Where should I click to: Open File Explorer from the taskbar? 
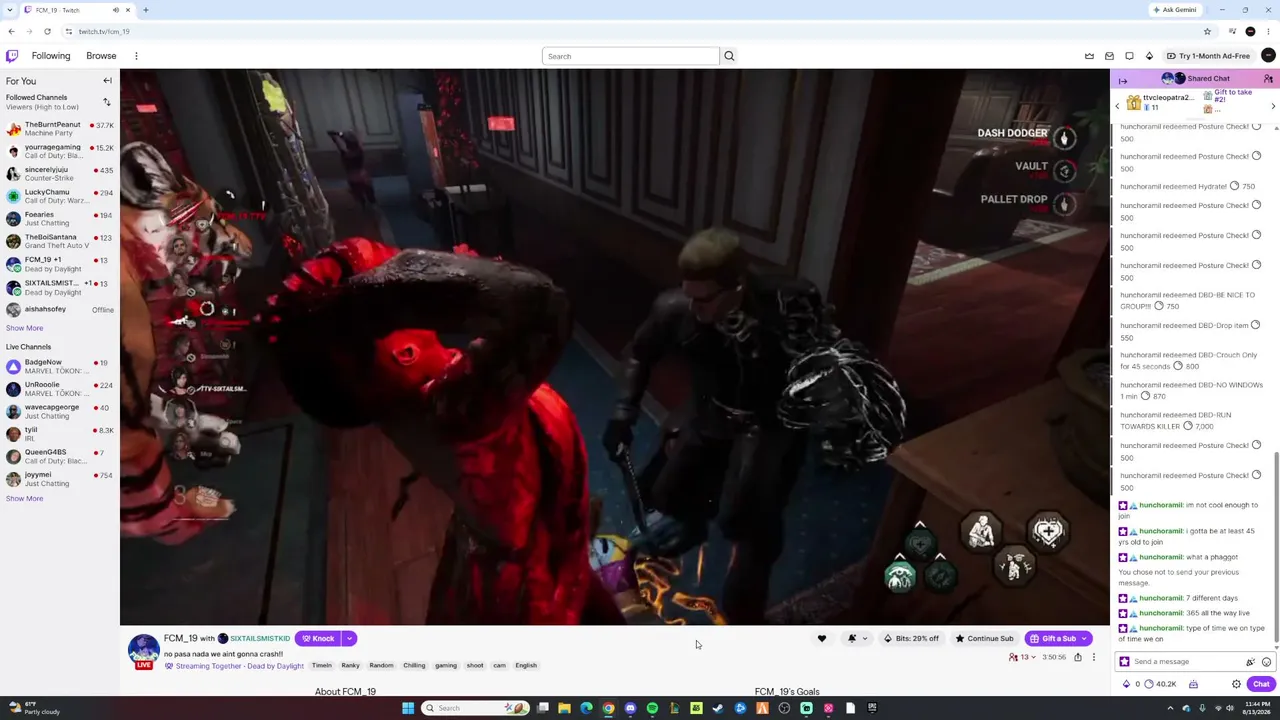tap(564, 708)
